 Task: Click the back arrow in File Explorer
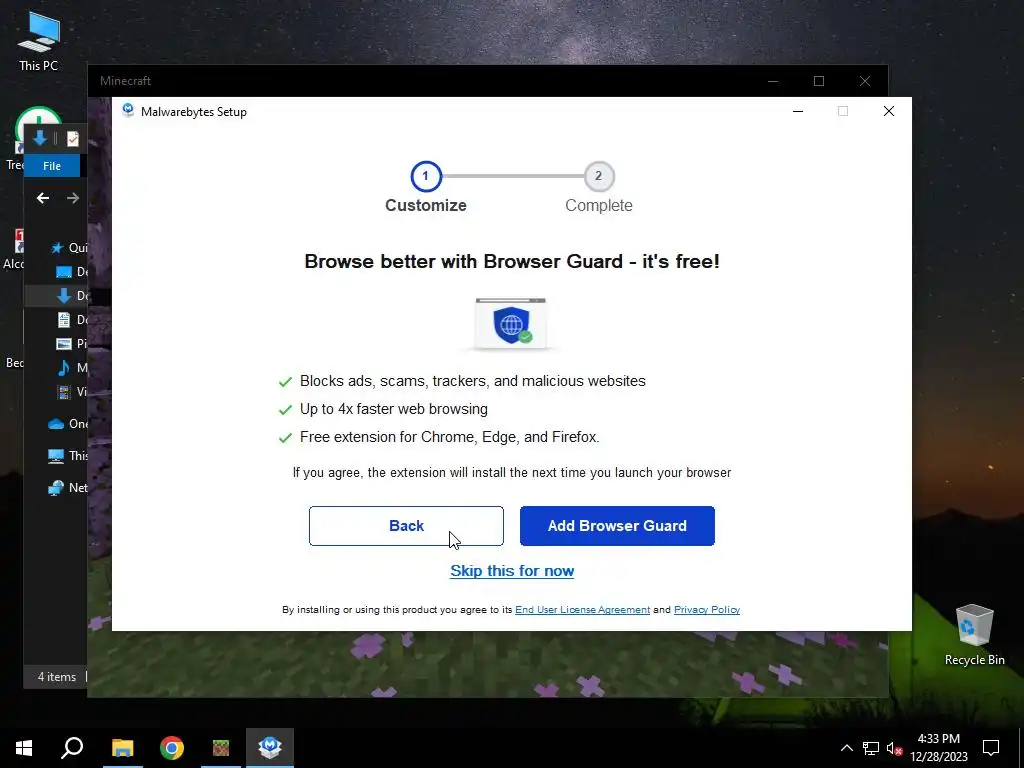coord(43,198)
